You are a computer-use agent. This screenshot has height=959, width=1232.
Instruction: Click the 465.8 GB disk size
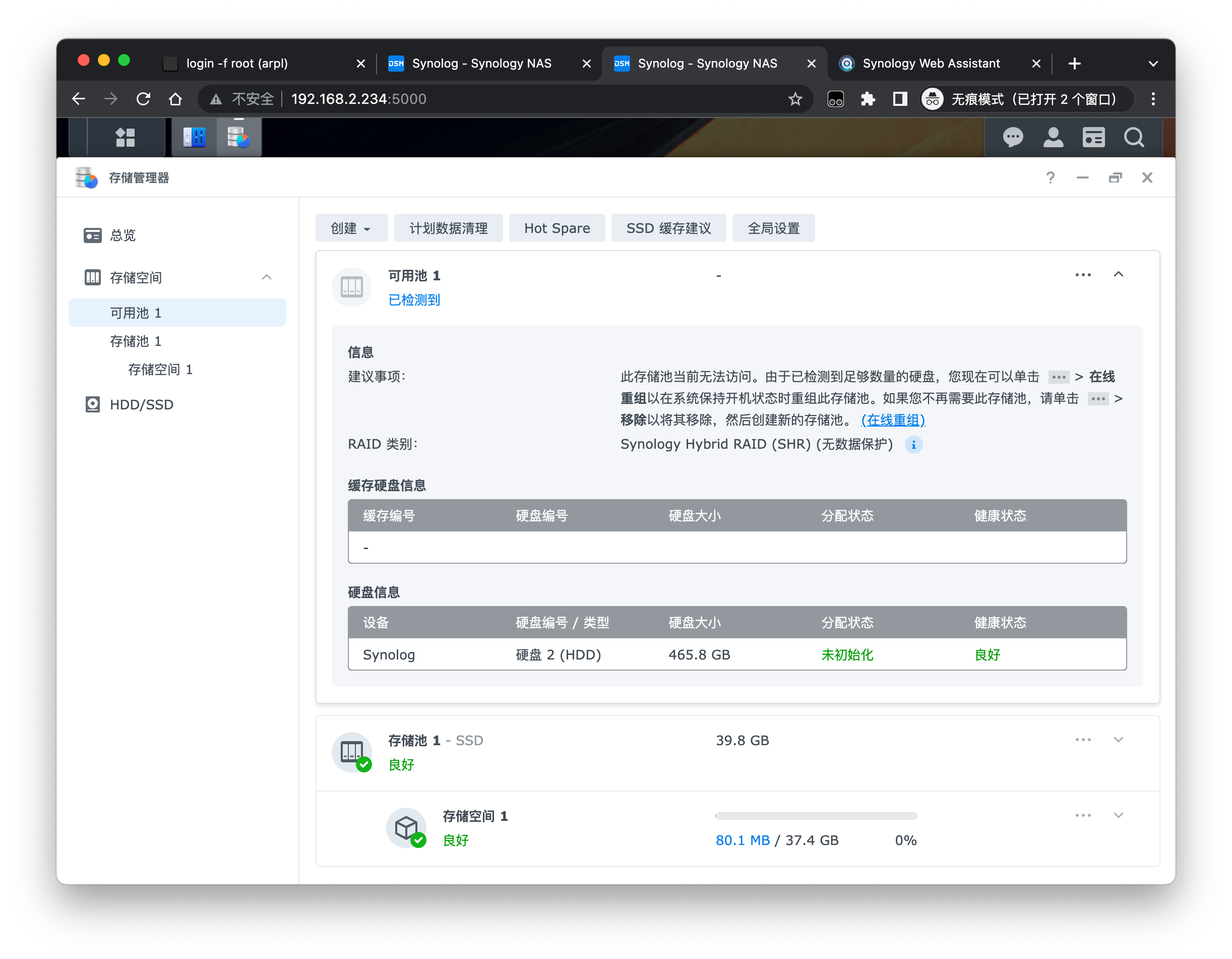point(699,654)
